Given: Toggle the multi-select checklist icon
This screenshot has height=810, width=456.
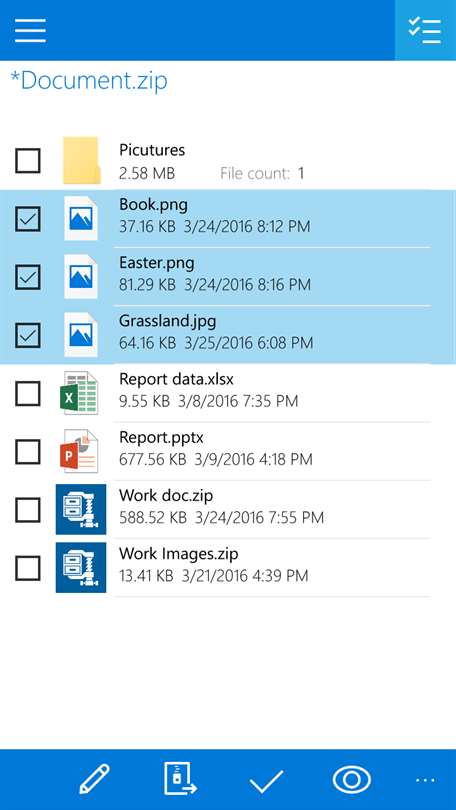Looking at the screenshot, I should [424, 30].
